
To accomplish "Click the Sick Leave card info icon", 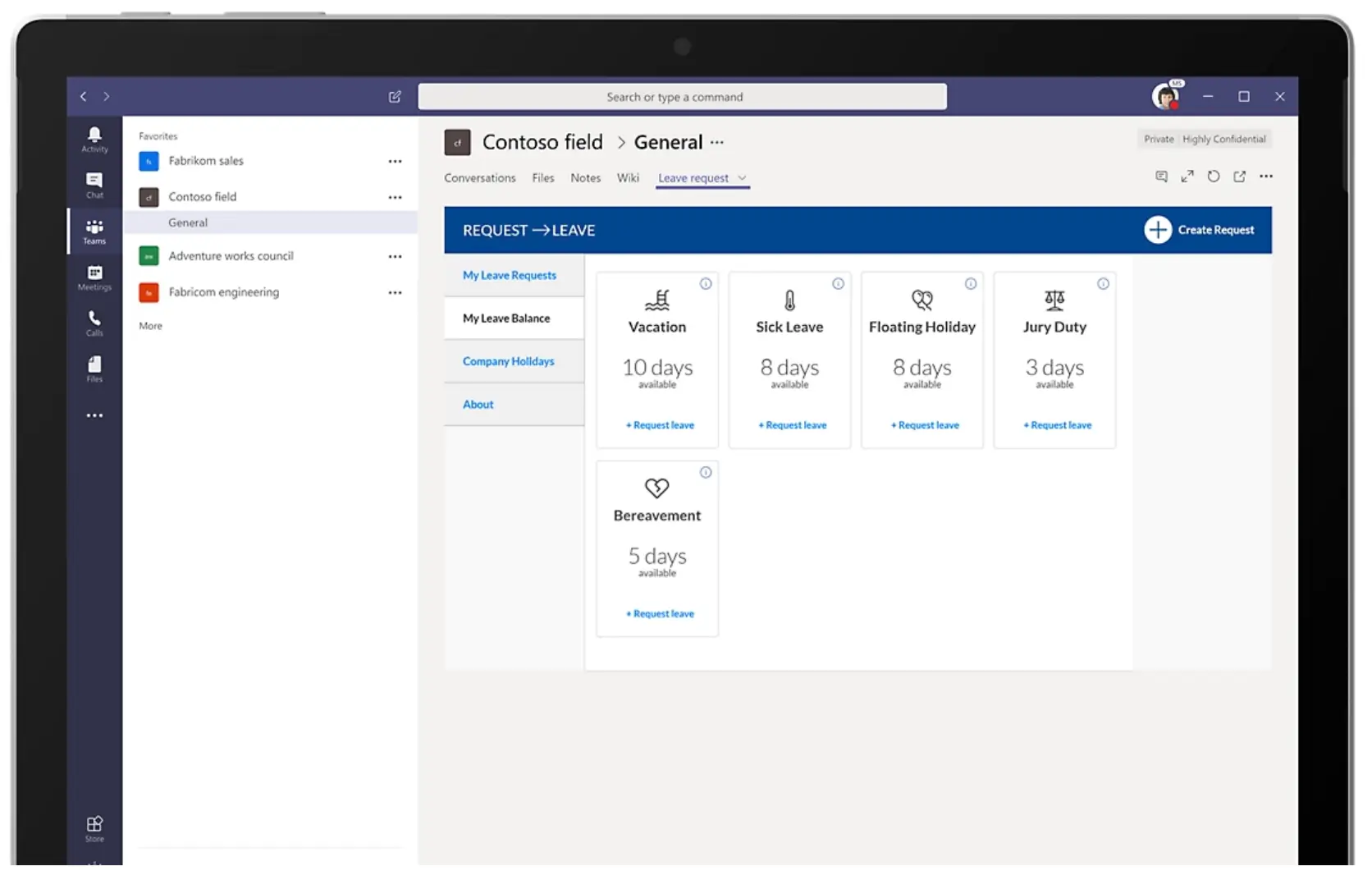I will (838, 283).
